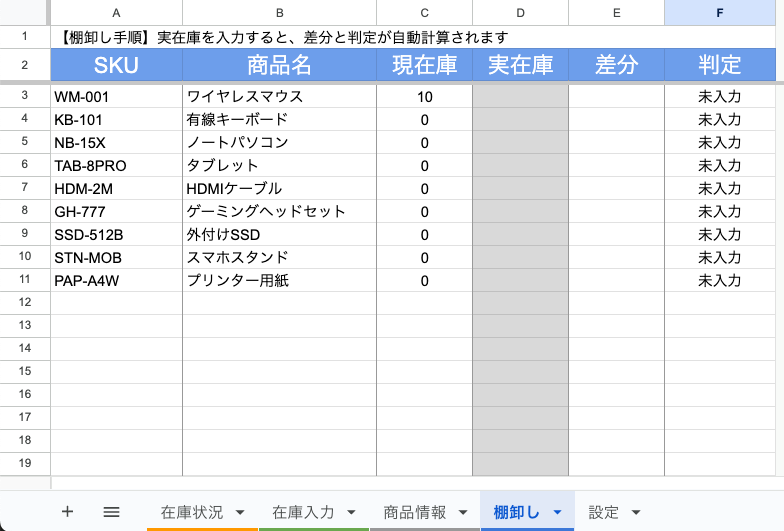Open the 棚卸し tab dropdown arrow
784x531 pixels.
[x=557, y=513]
